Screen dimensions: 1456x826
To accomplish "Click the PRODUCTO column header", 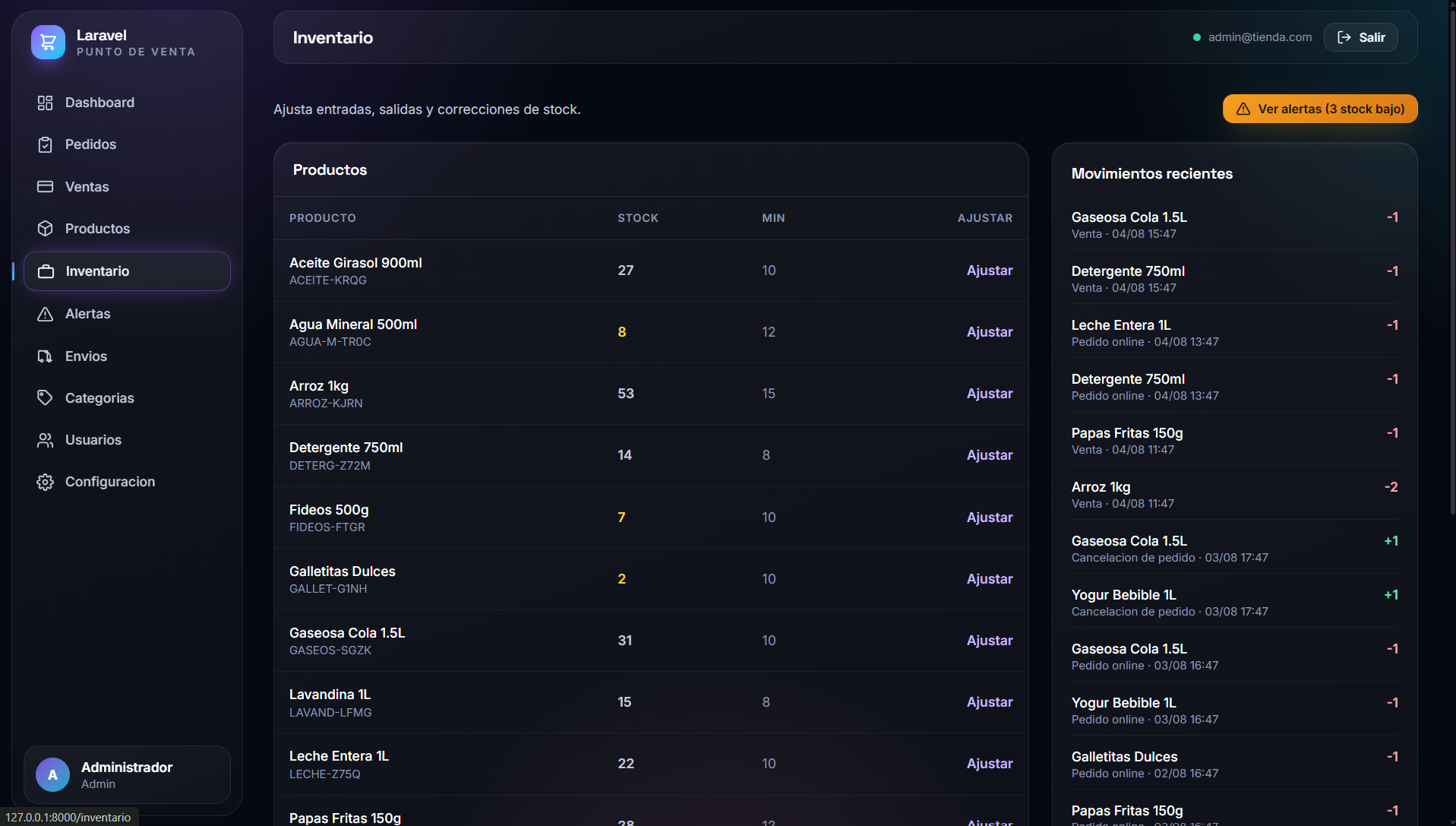I will click(323, 218).
